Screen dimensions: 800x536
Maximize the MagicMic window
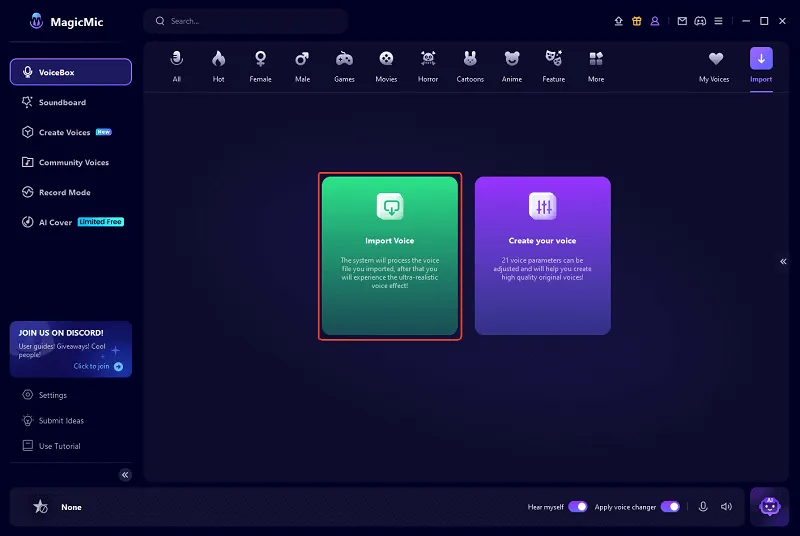pos(764,21)
